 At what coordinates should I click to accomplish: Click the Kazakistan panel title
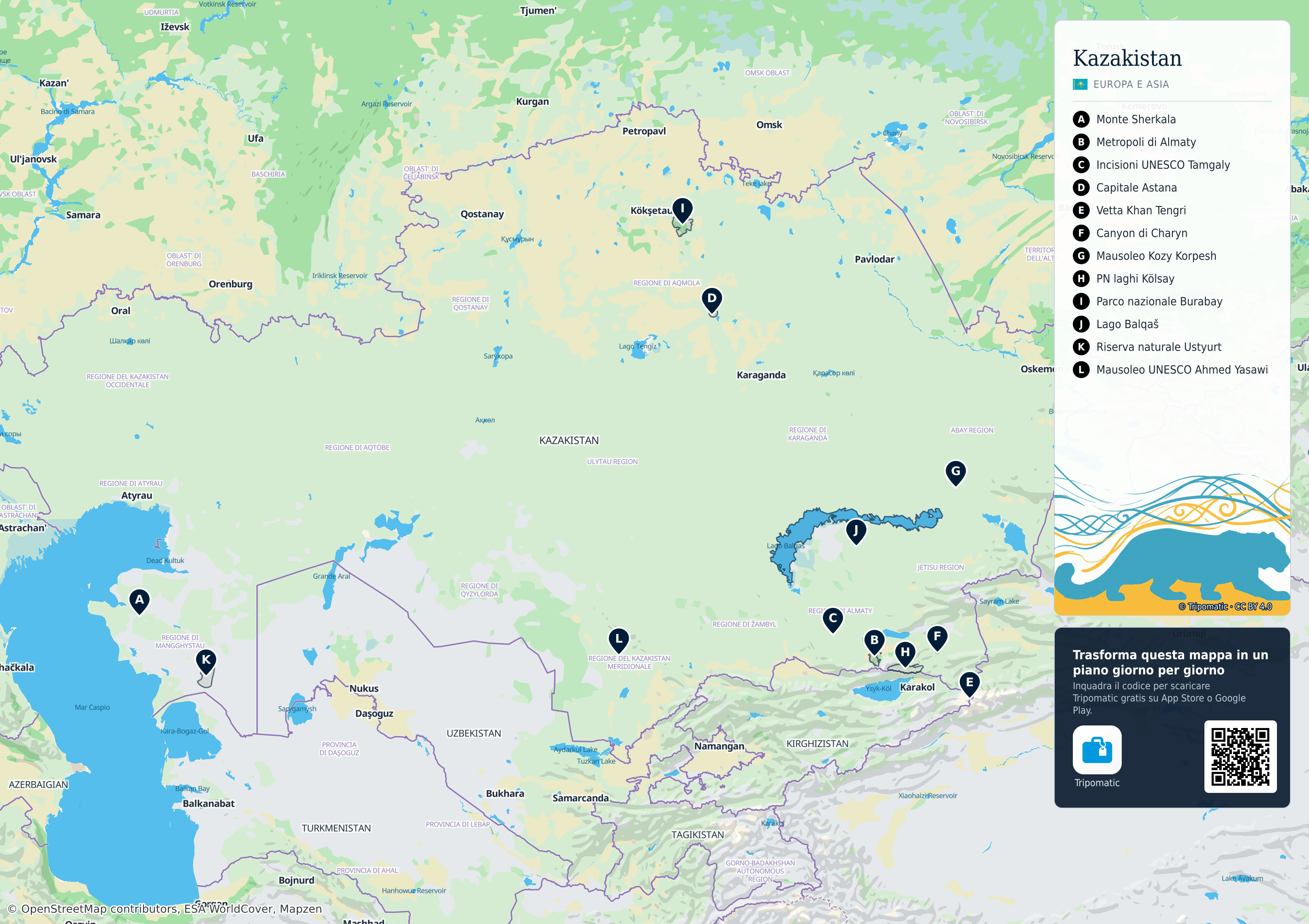click(x=1127, y=58)
